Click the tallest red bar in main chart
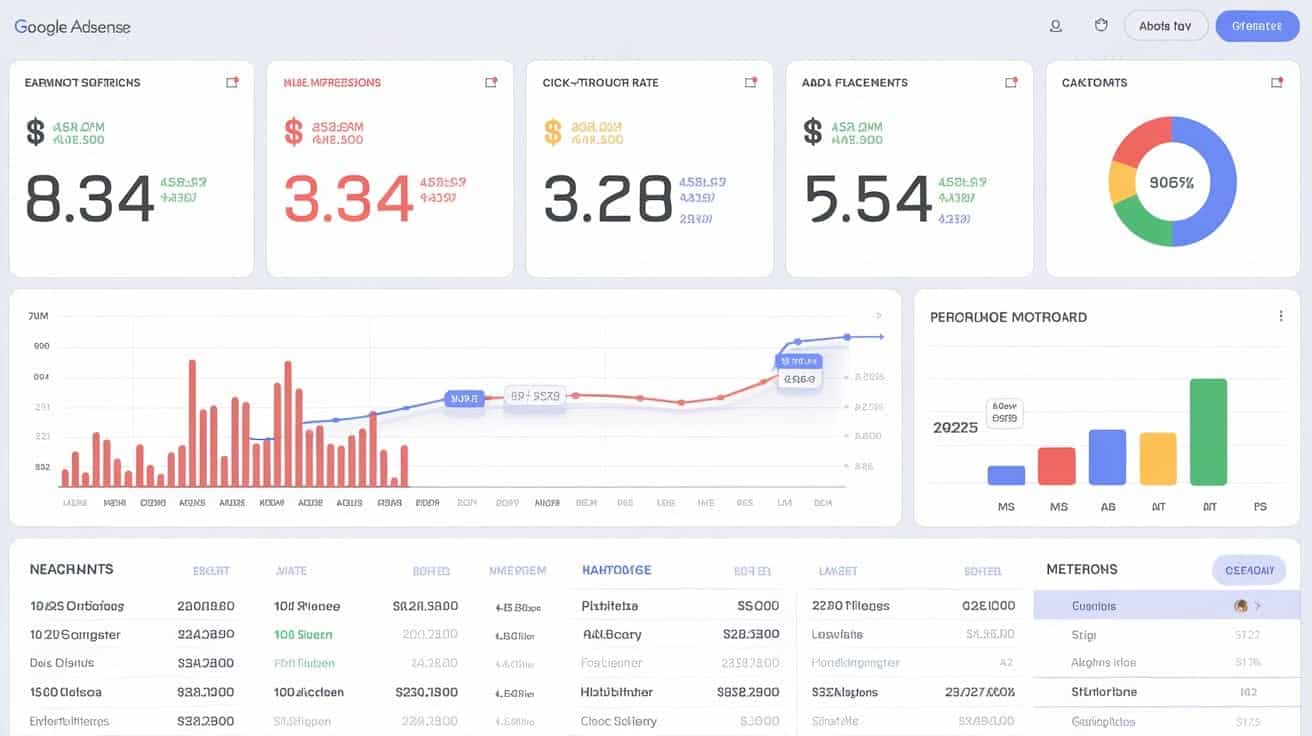1312x736 pixels. (191, 423)
